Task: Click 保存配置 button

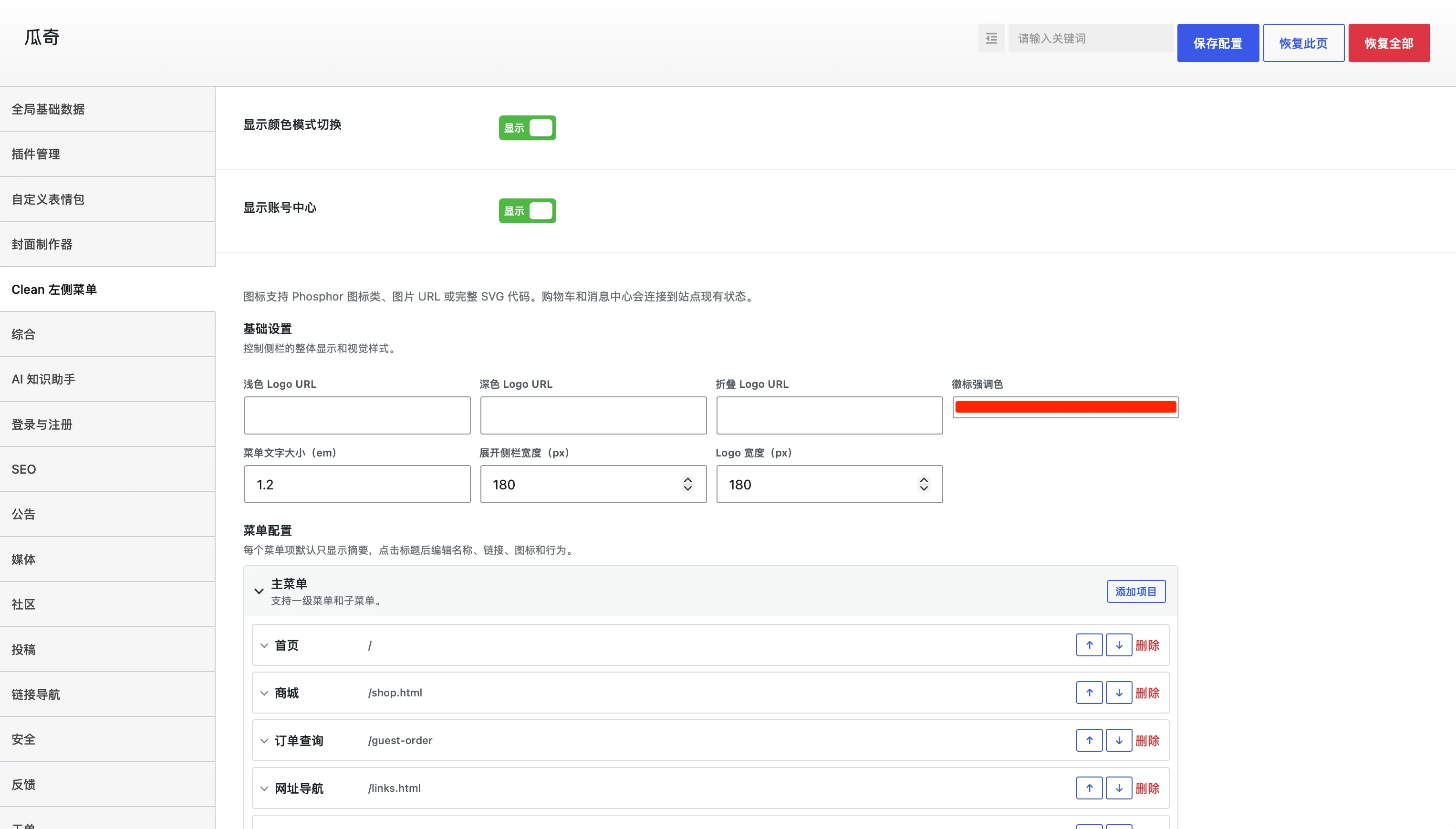Action: (1217, 43)
